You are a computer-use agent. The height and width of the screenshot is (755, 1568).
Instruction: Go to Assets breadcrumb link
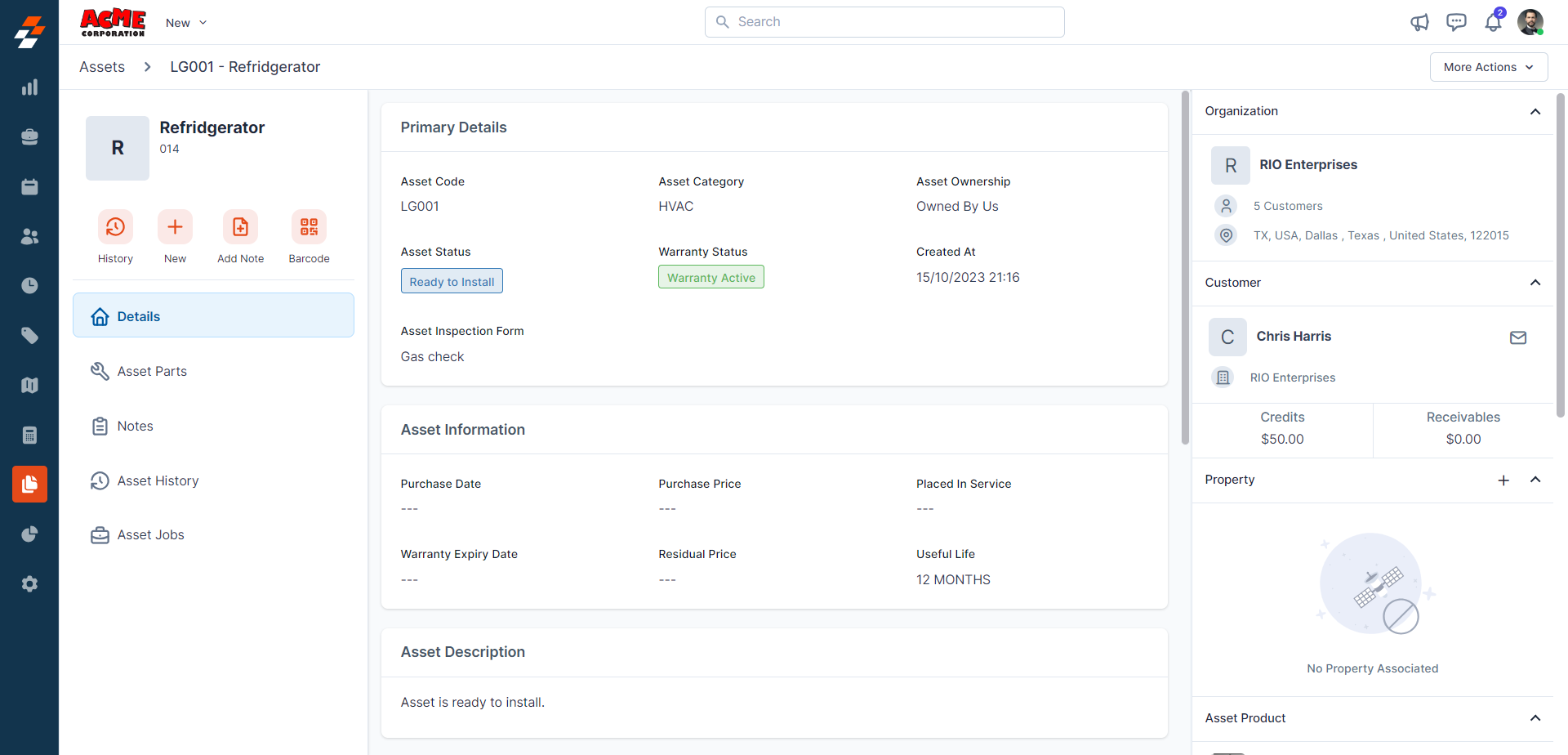pos(102,67)
